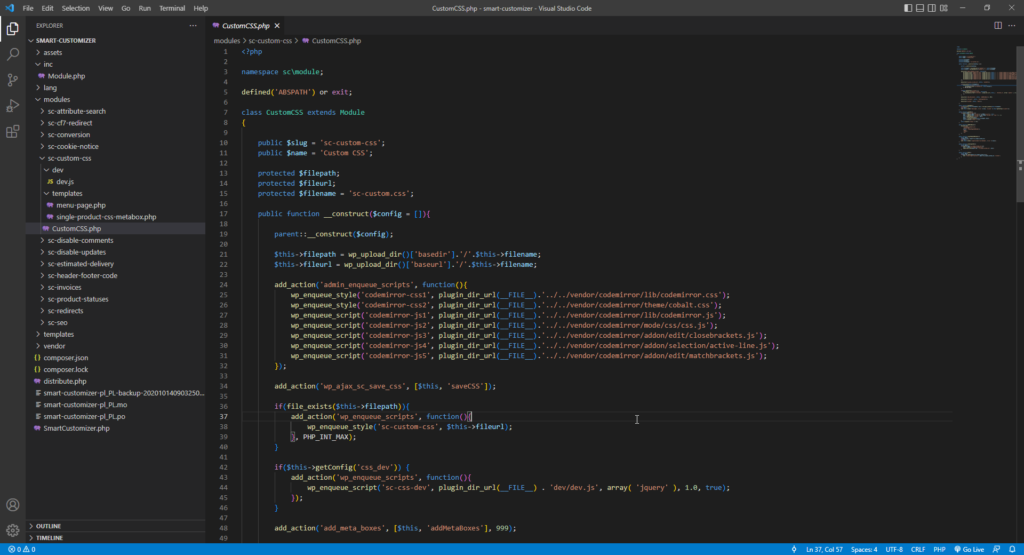Expand the sc-attribute-search folder

(x=76, y=111)
